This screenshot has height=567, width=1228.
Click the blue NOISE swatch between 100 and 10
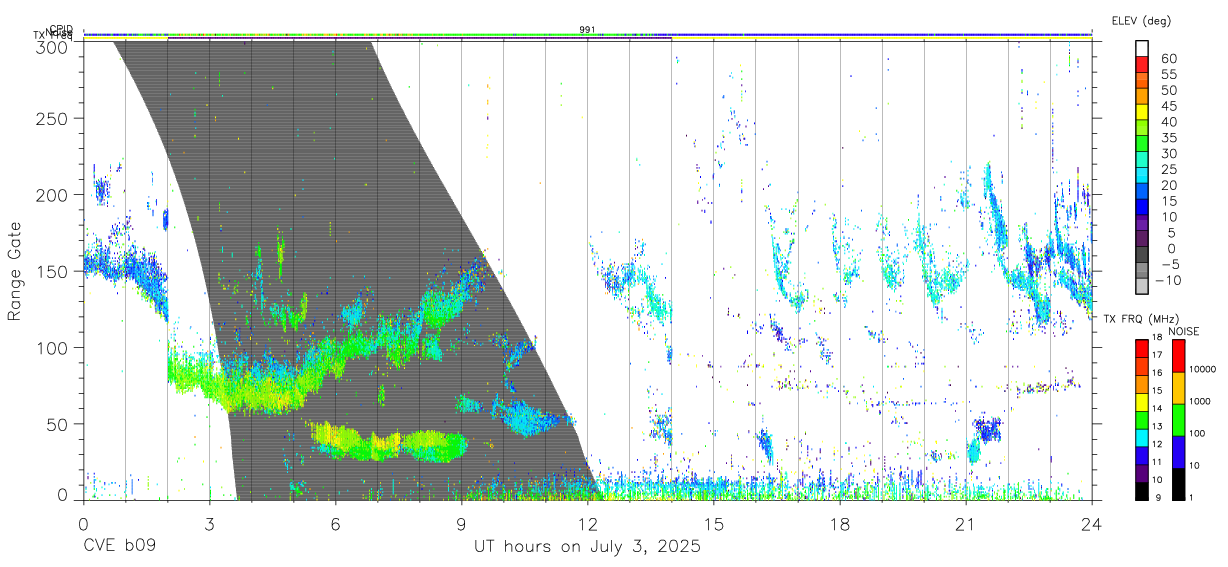coord(1177,451)
